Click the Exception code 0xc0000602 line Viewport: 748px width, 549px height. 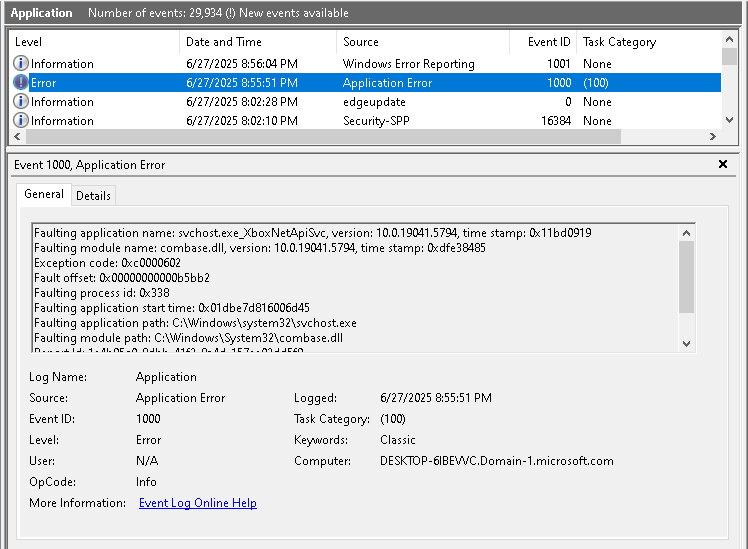coord(107,263)
